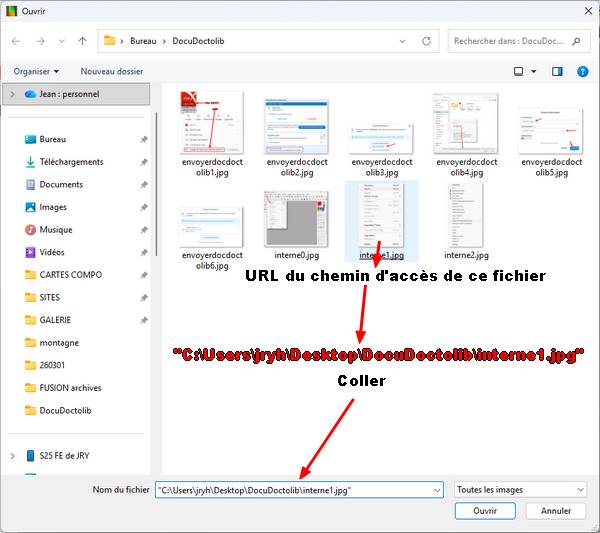600x533 pixels.
Task: Open montagne folder in sidebar
Action: [59, 342]
